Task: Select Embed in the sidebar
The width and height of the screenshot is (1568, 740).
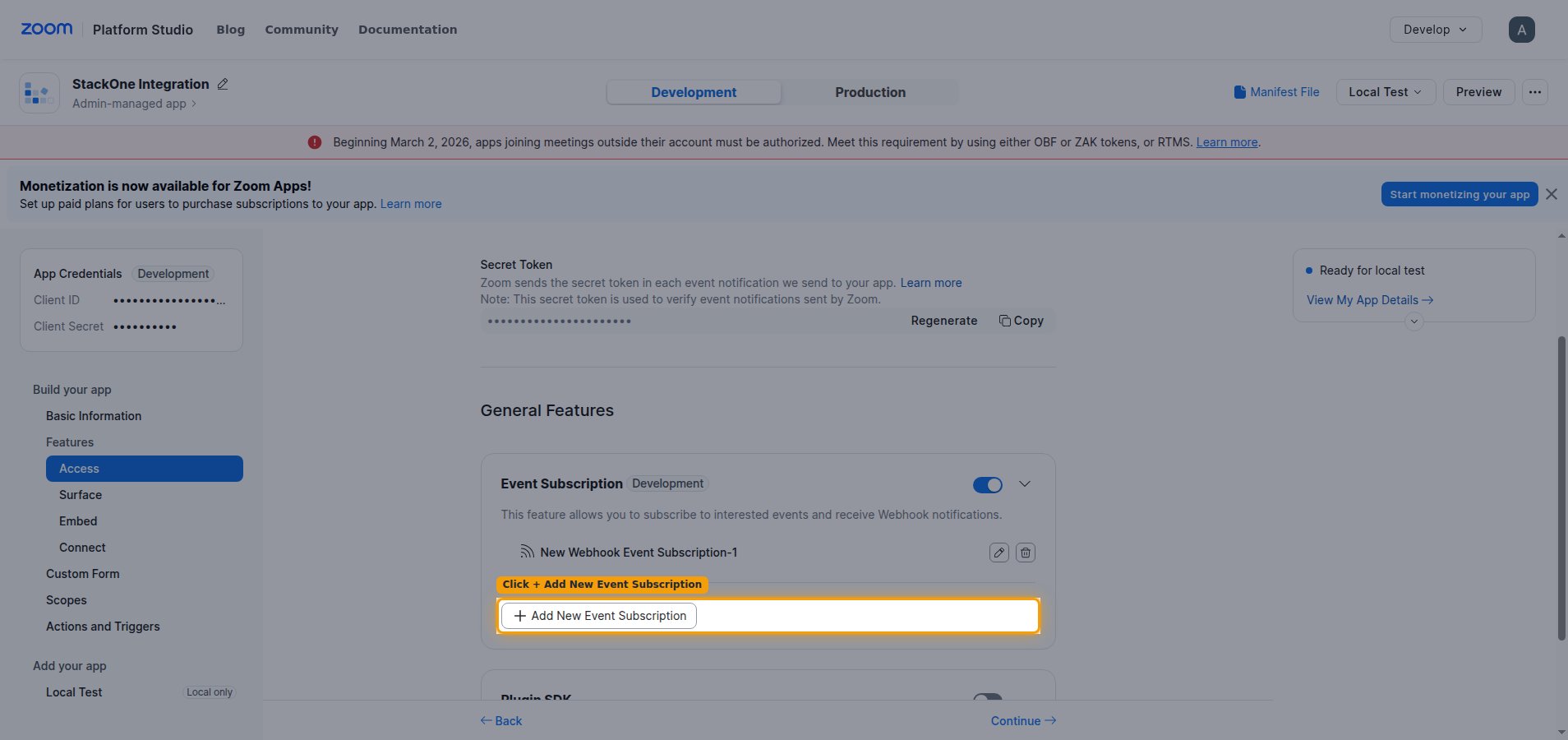Action: click(x=78, y=521)
